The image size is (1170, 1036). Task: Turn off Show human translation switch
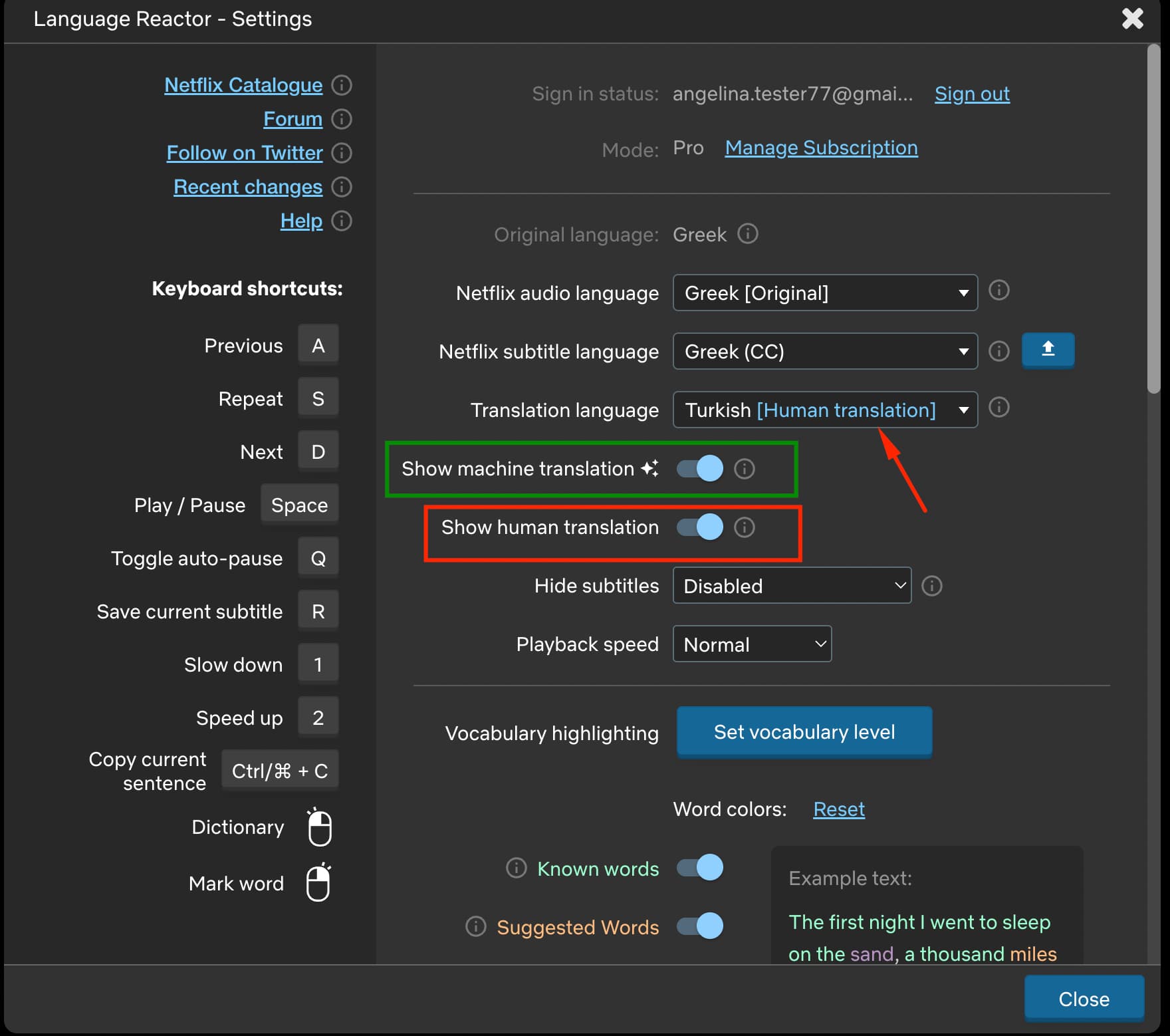(700, 527)
